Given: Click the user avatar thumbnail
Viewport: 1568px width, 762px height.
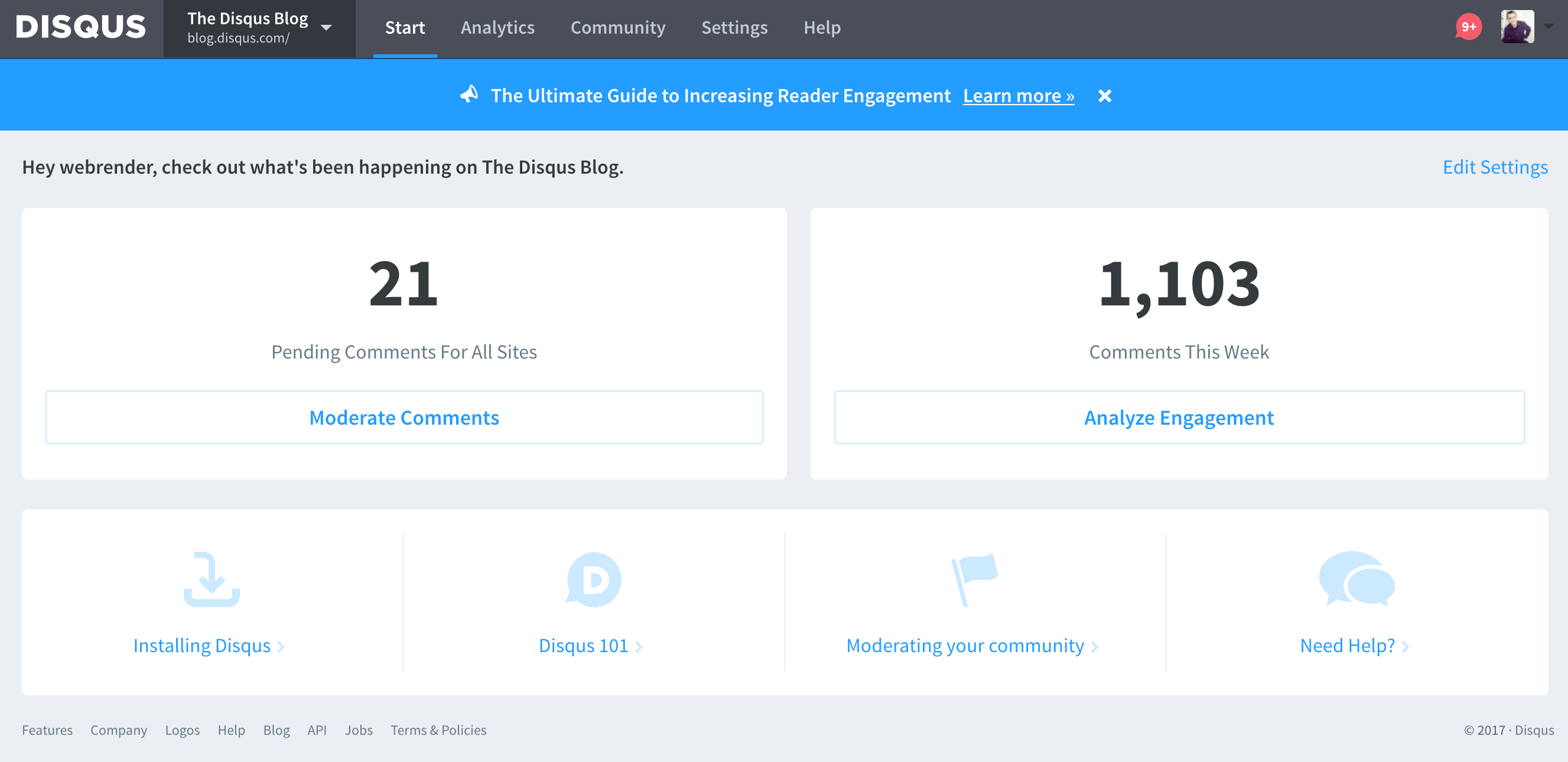Looking at the screenshot, I should pyautogui.click(x=1517, y=27).
